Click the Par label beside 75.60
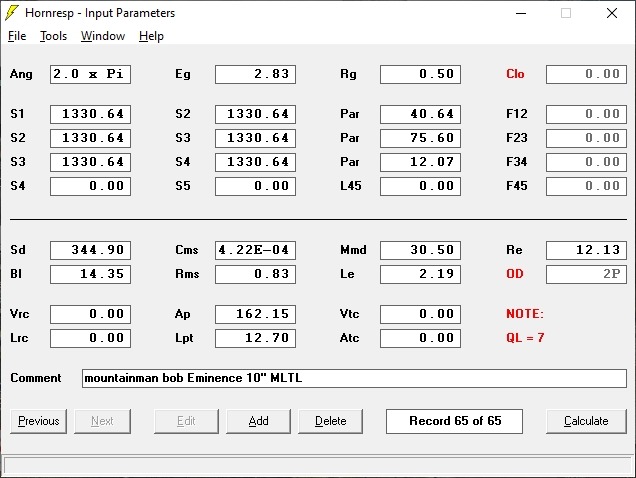Screen dimensions: 636x478 click(350, 138)
